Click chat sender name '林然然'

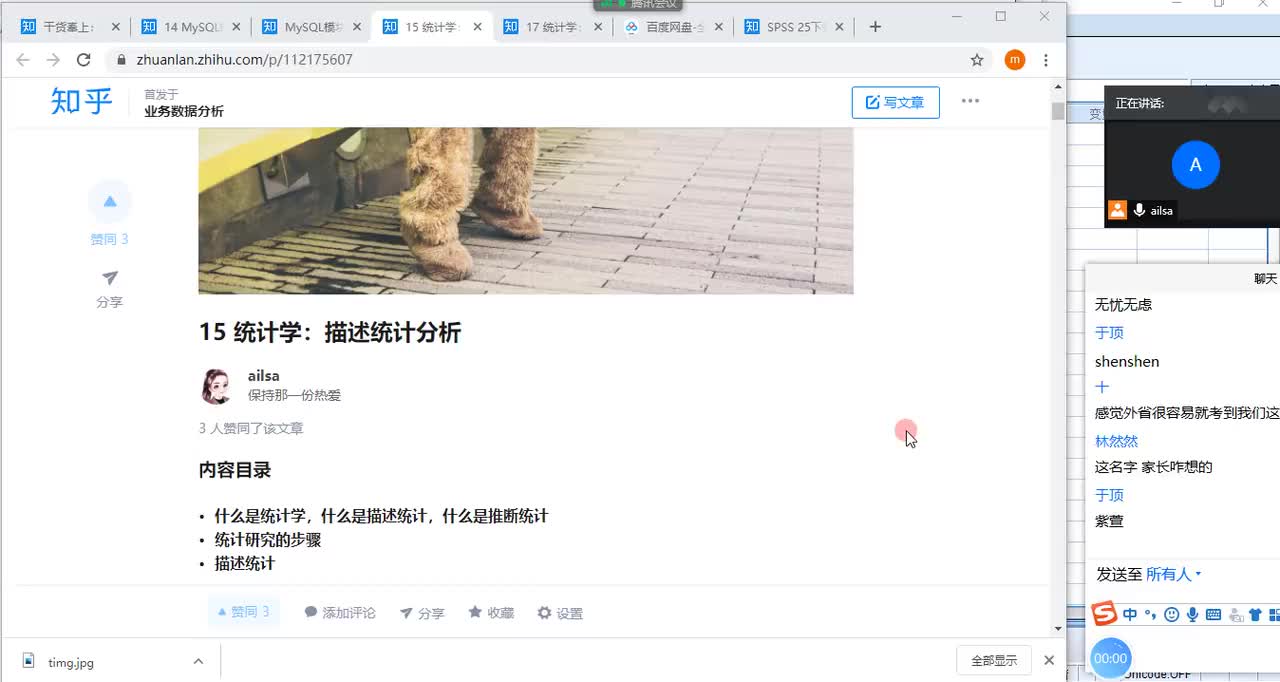pos(1116,441)
